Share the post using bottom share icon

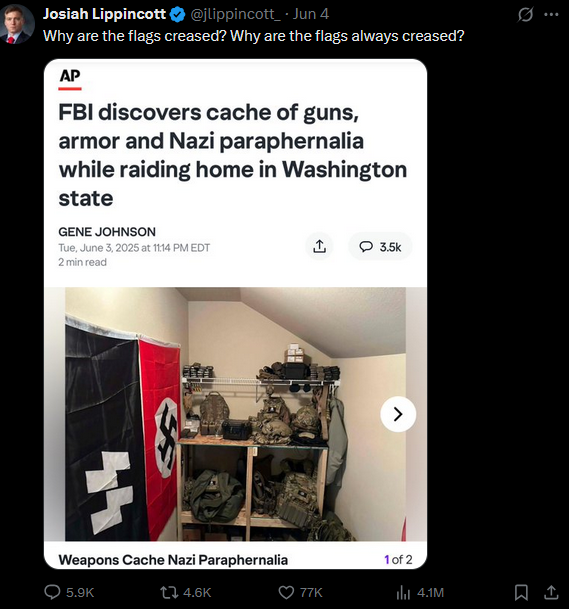551,592
